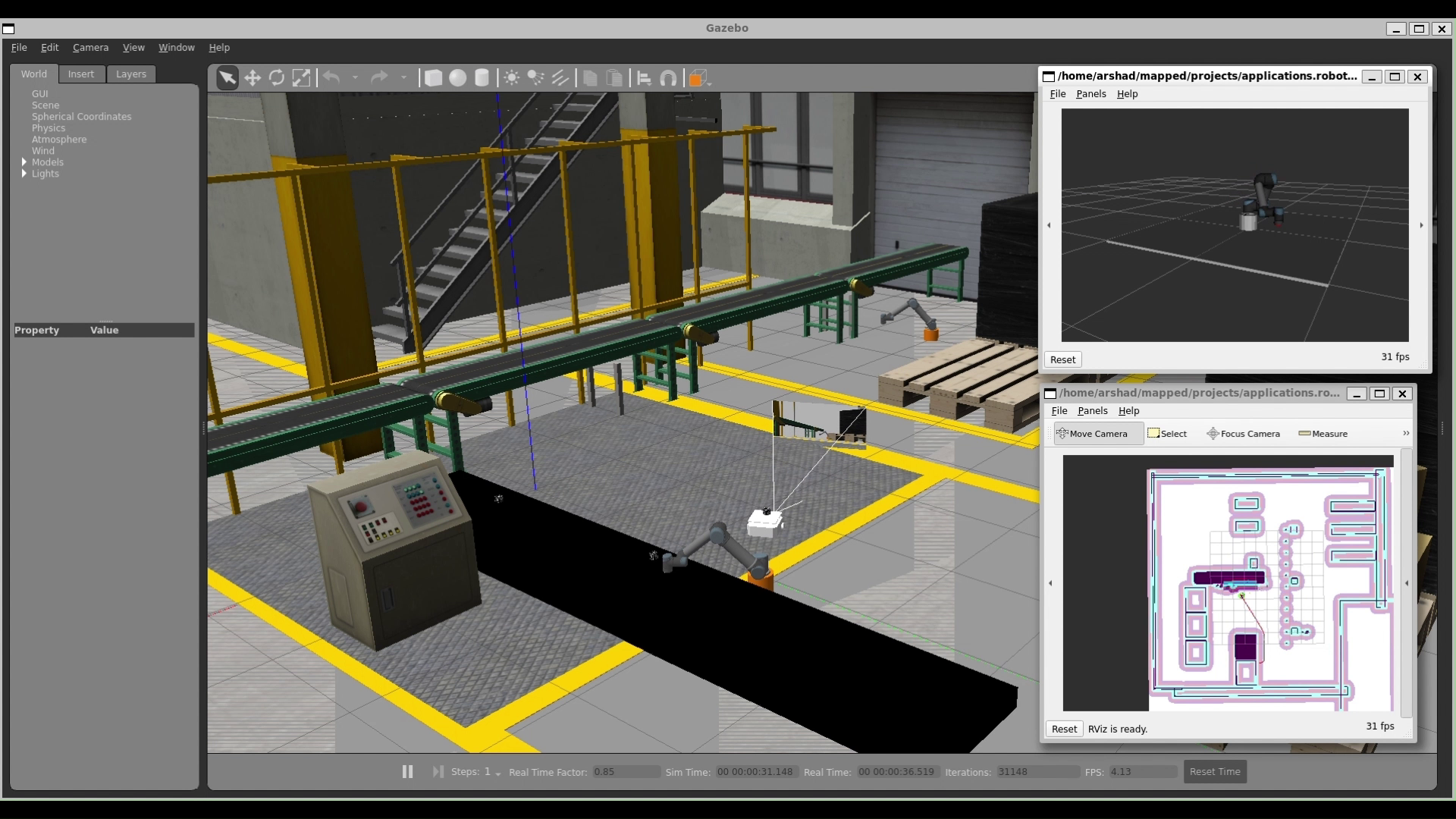Open the Camera menu
This screenshot has height=819, width=1456.
click(90, 47)
